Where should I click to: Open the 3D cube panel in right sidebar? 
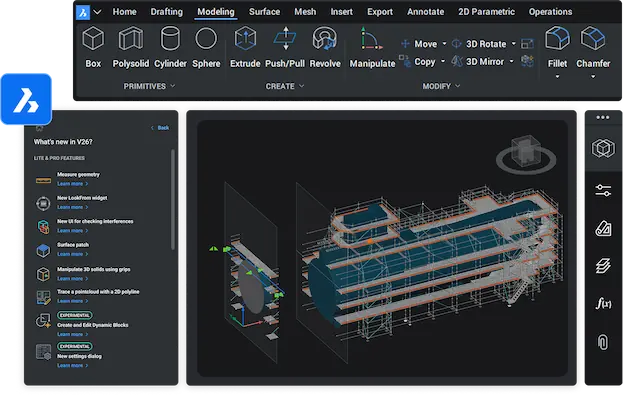603,148
